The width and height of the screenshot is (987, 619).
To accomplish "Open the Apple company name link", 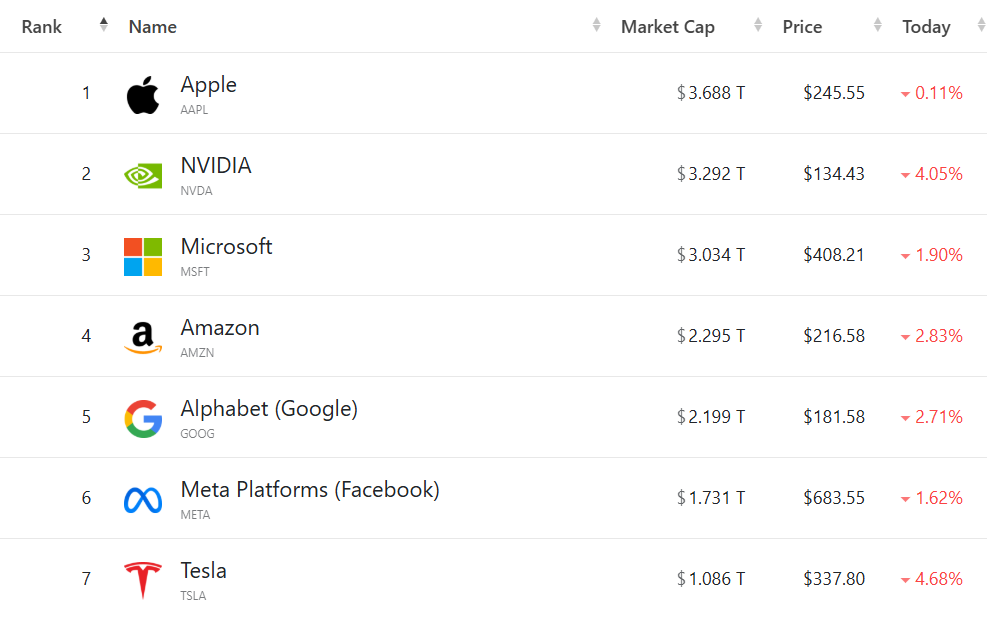I will point(208,85).
